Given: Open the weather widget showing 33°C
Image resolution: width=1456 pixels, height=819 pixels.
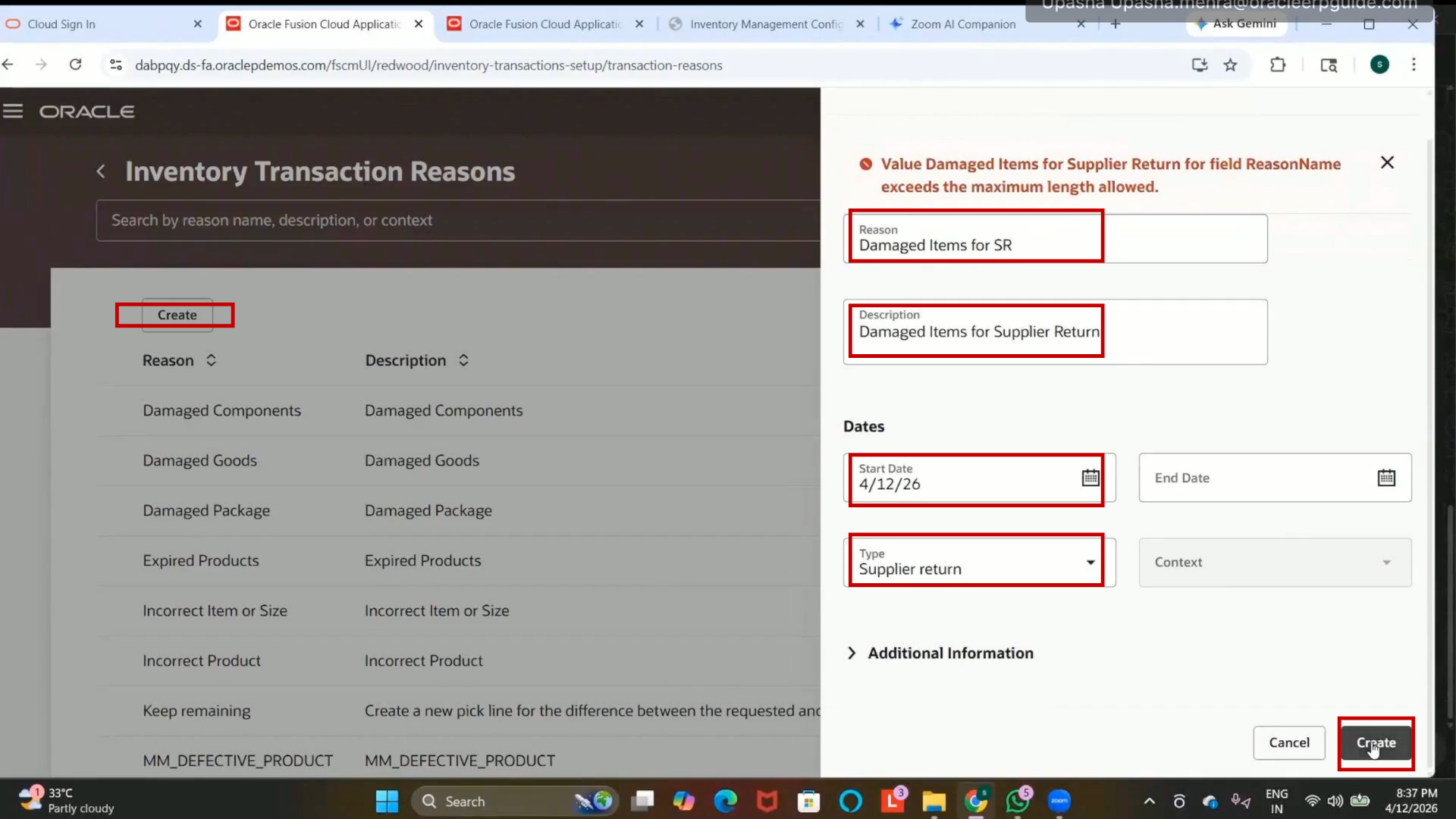Looking at the screenshot, I should pos(67,801).
